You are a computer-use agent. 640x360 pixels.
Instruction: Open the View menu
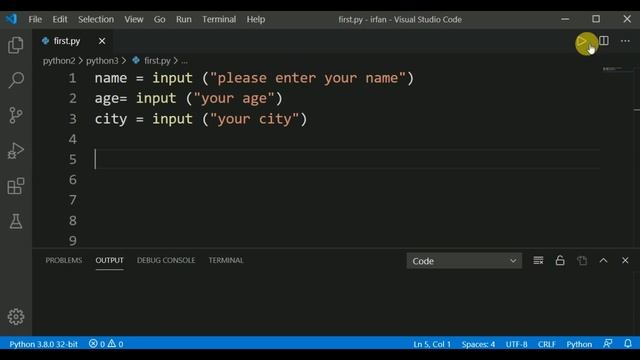coord(134,19)
